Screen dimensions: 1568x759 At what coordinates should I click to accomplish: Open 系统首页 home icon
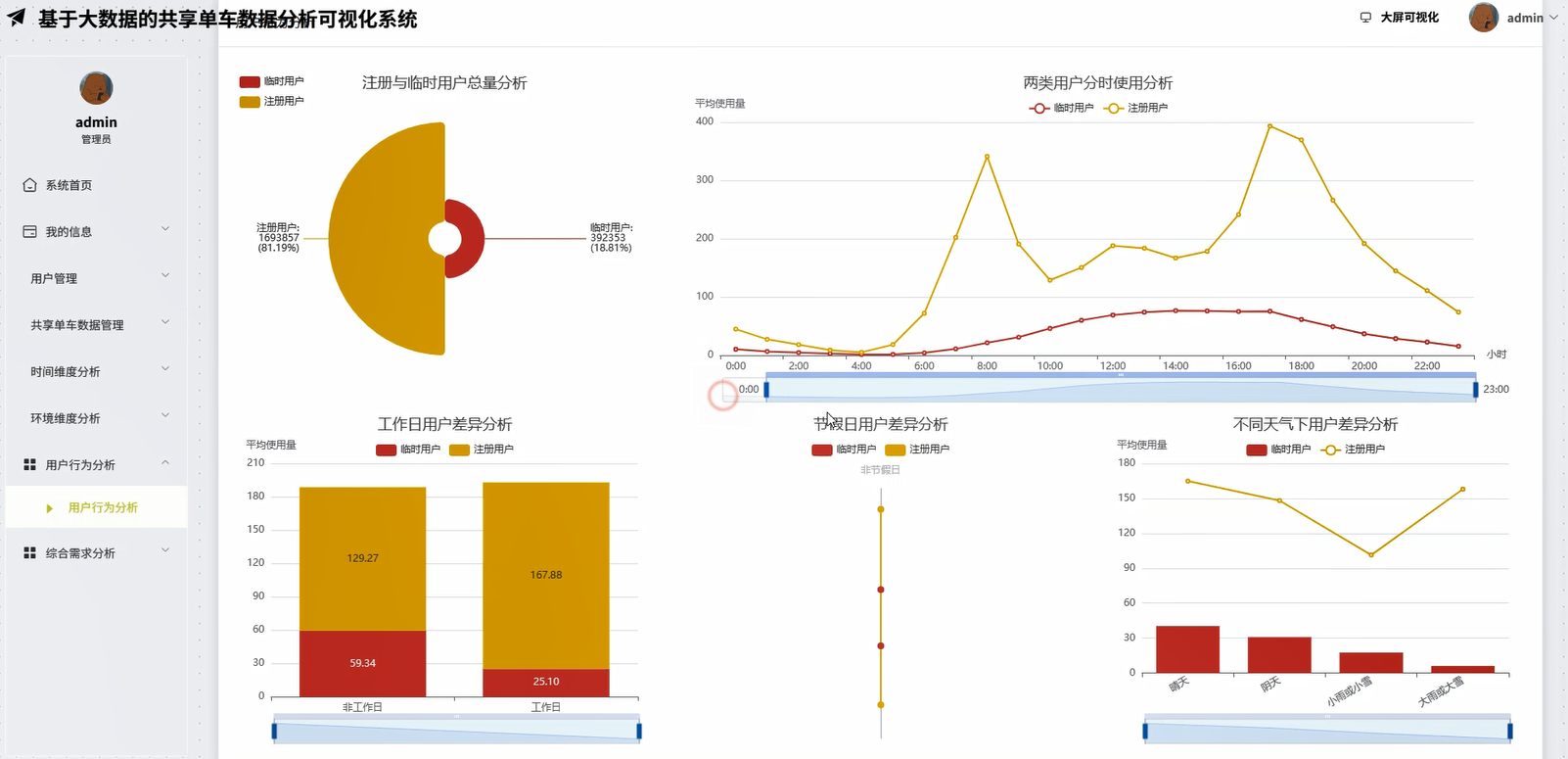point(29,185)
